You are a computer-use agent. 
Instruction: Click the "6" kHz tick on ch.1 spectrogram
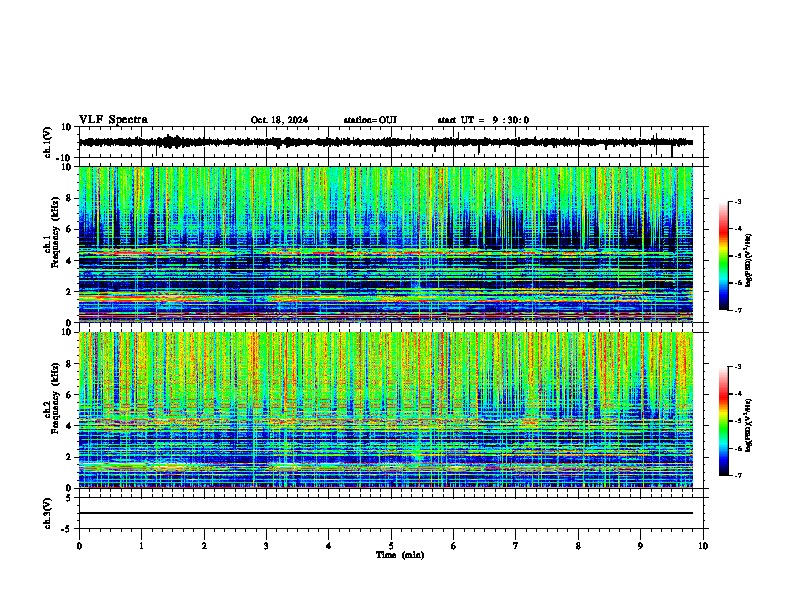(69, 229)
